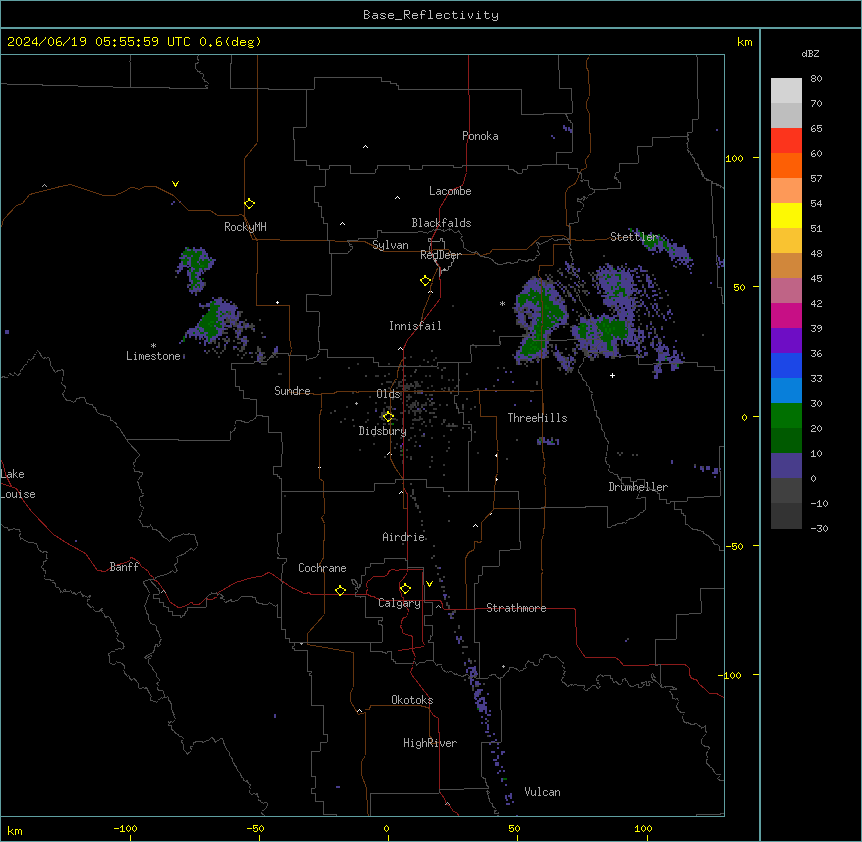Click the RedDeer city label
Viewport: 862px width, 842px height.
coord(440,255)
